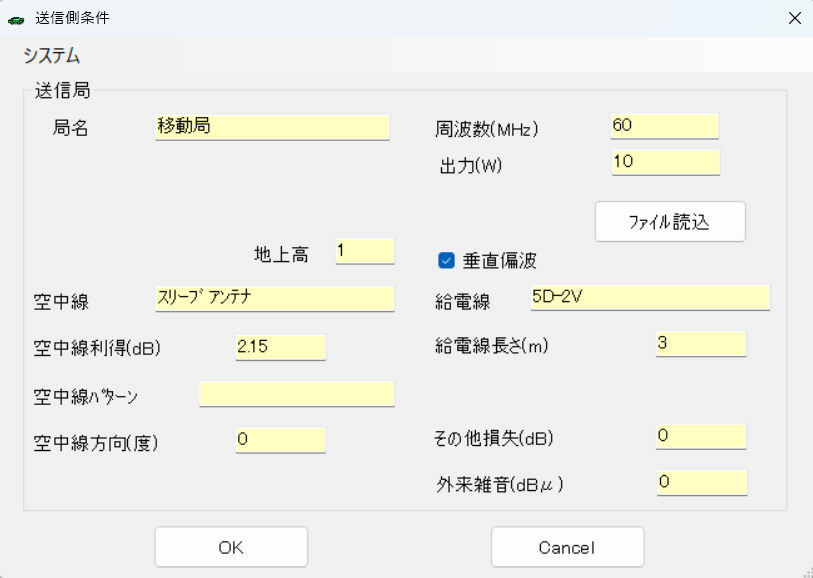Viewport: 813px width, 578px height.
Task: Focus the 空中線利得(dB) field
Action: (280, 346)
